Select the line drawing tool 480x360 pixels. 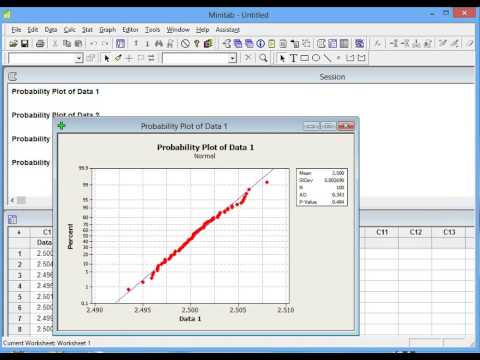point(327,58)
